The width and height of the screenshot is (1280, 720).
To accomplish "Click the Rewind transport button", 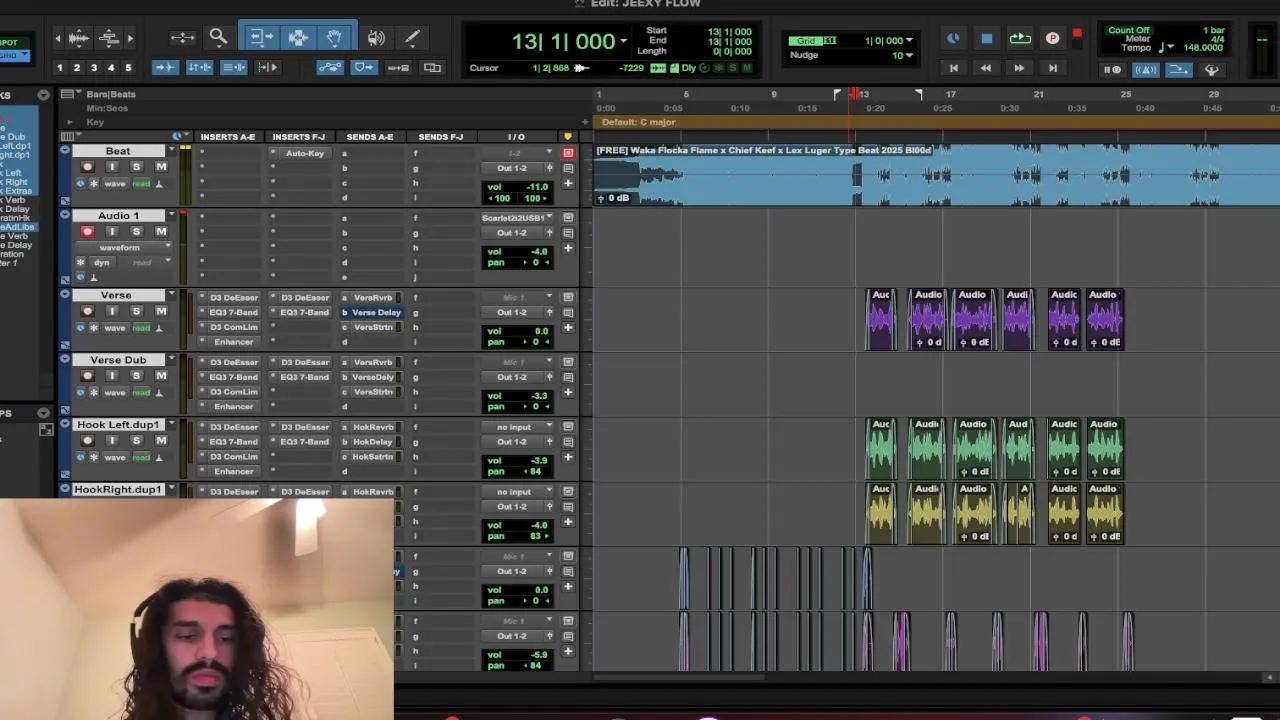I will [x=986, y=68].
